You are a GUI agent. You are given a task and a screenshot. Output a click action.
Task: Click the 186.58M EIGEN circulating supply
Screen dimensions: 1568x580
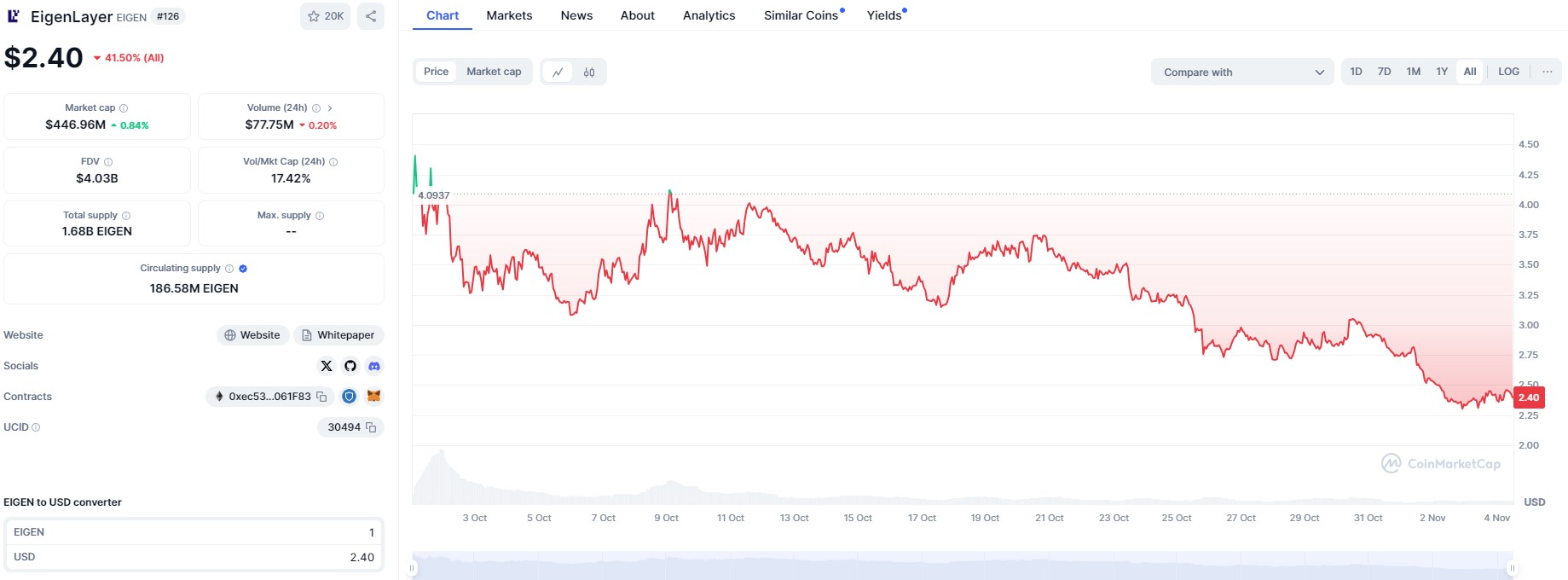(194, 288)
